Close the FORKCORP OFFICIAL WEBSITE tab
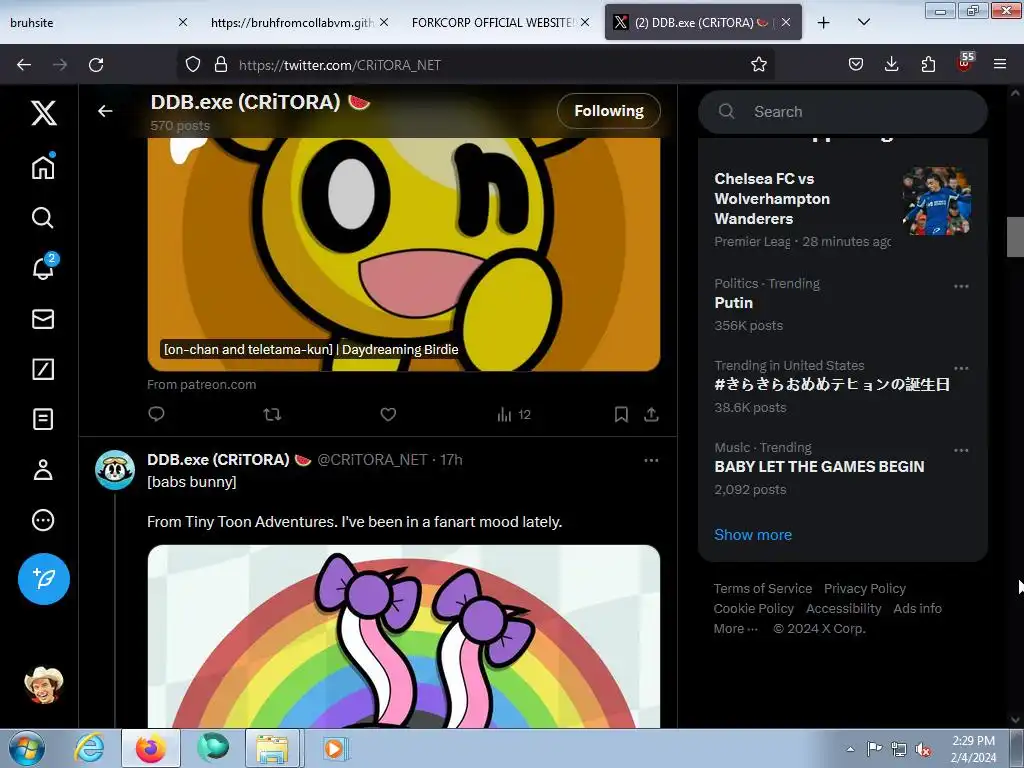Viewport: 1024px width, 768px height. (585, 22)
